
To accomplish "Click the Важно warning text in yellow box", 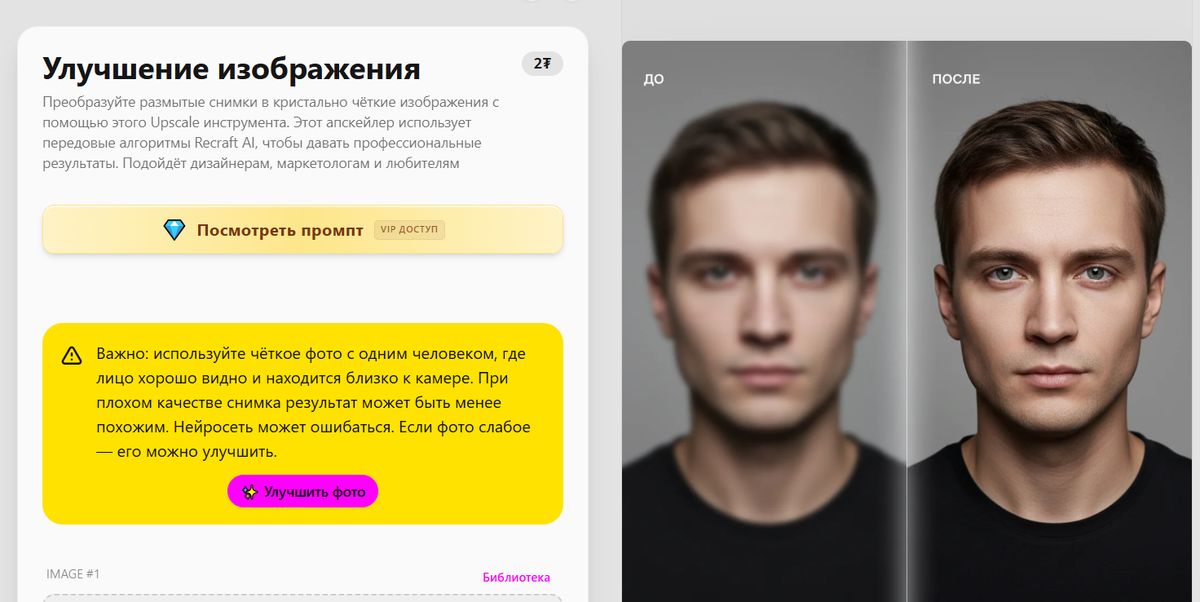I will click(313, 403).
